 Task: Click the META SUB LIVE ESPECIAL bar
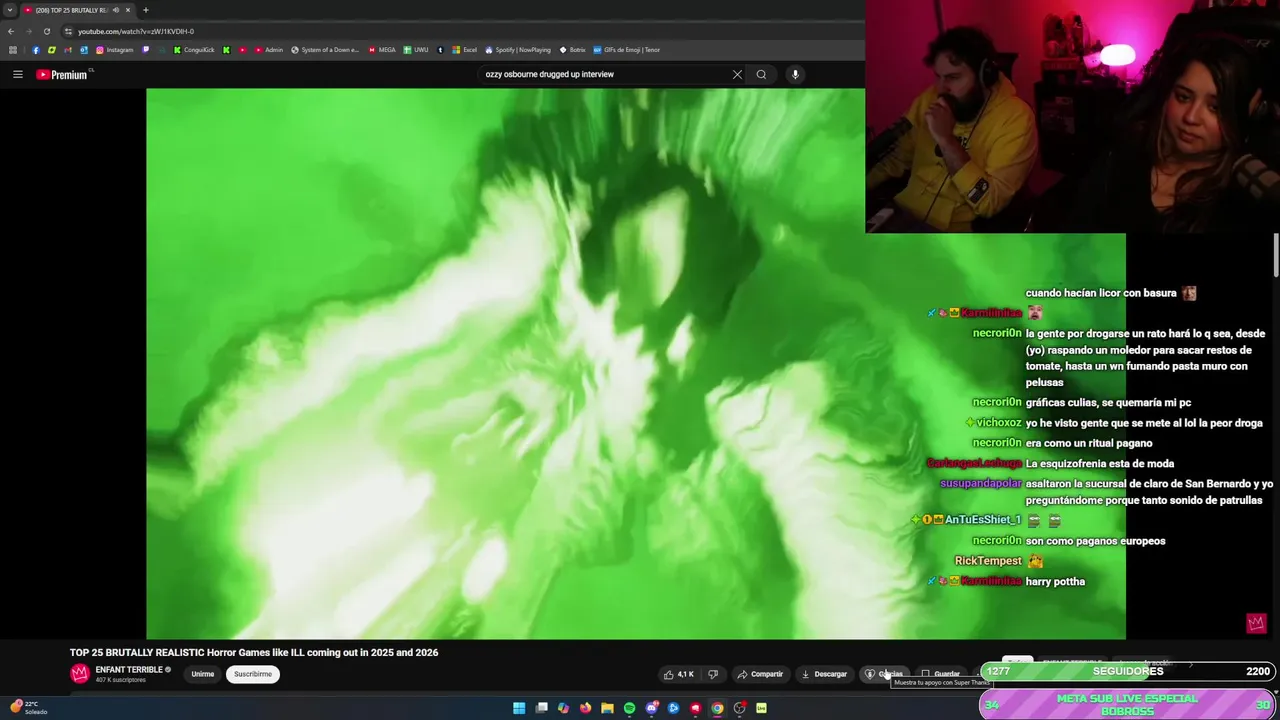[x=1128, y=704]
